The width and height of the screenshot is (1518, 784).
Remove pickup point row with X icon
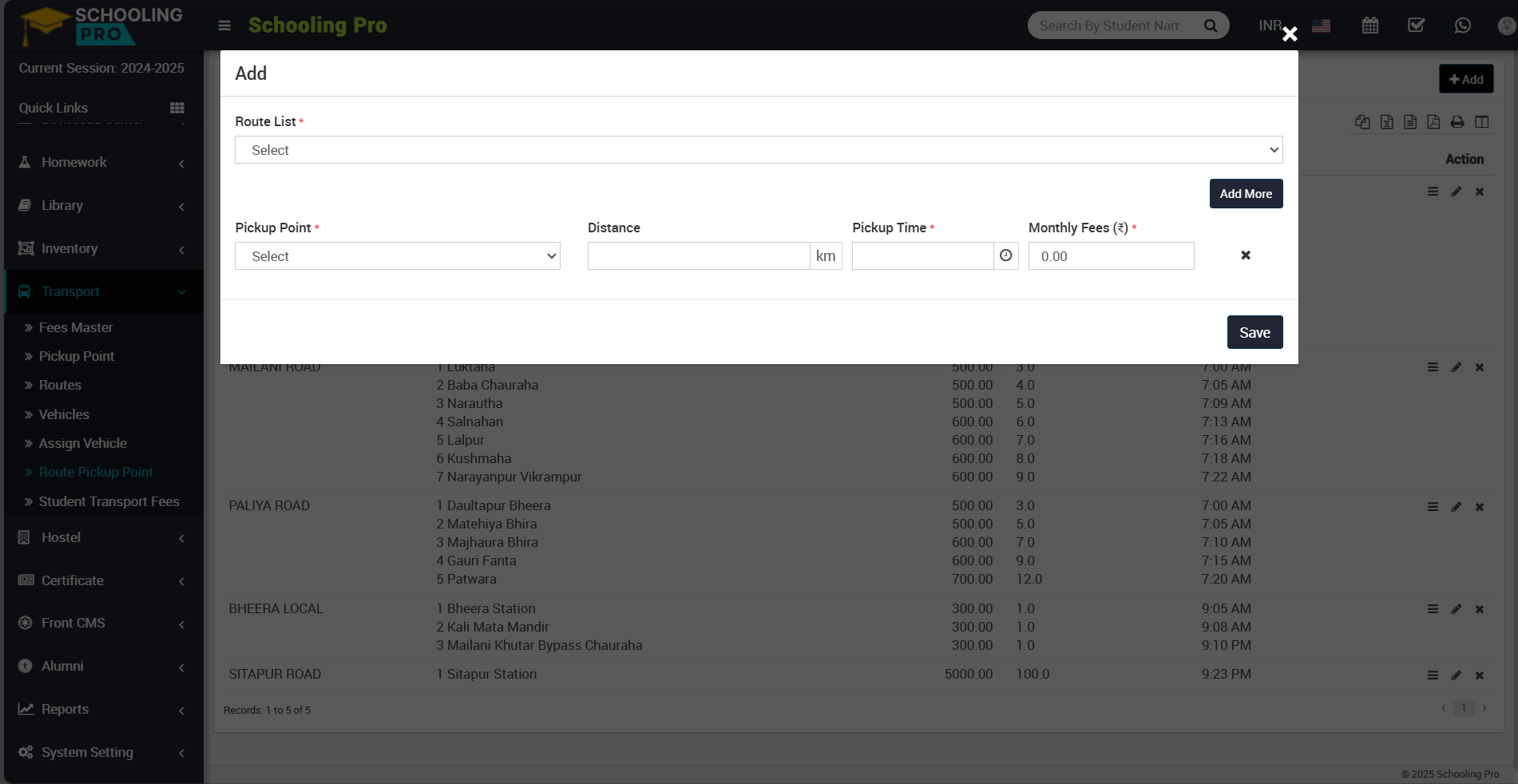(1246, 255)
